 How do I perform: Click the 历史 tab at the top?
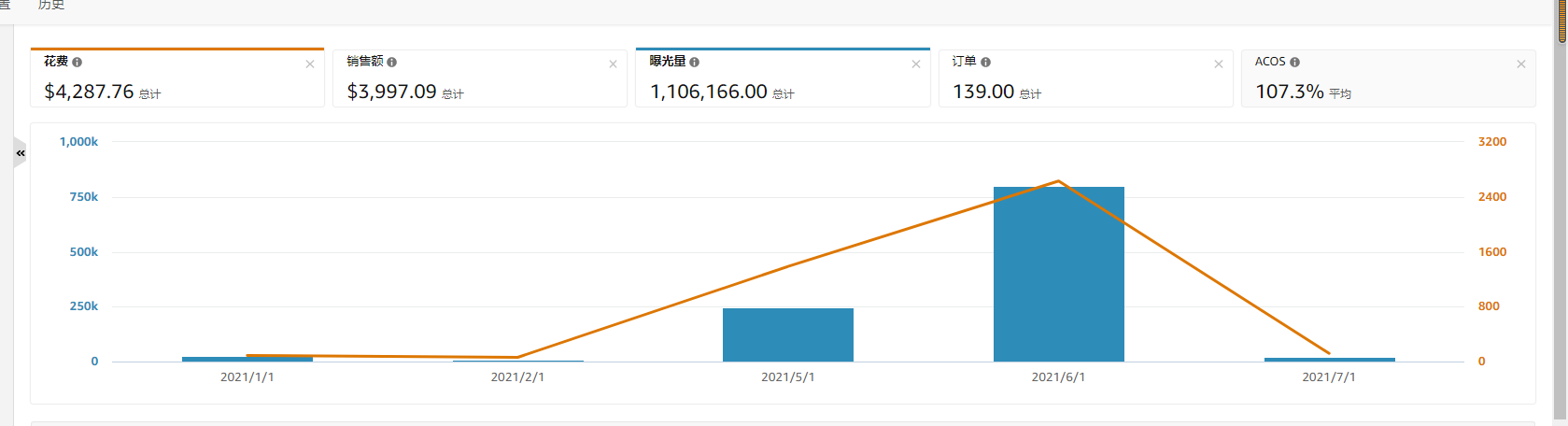(x=50, y=6)
